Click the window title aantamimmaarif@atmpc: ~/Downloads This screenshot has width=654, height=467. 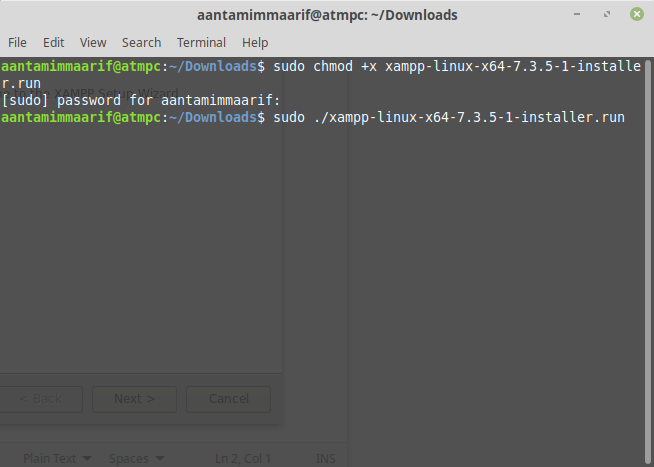pyautogui.click(x=327, y=15)
